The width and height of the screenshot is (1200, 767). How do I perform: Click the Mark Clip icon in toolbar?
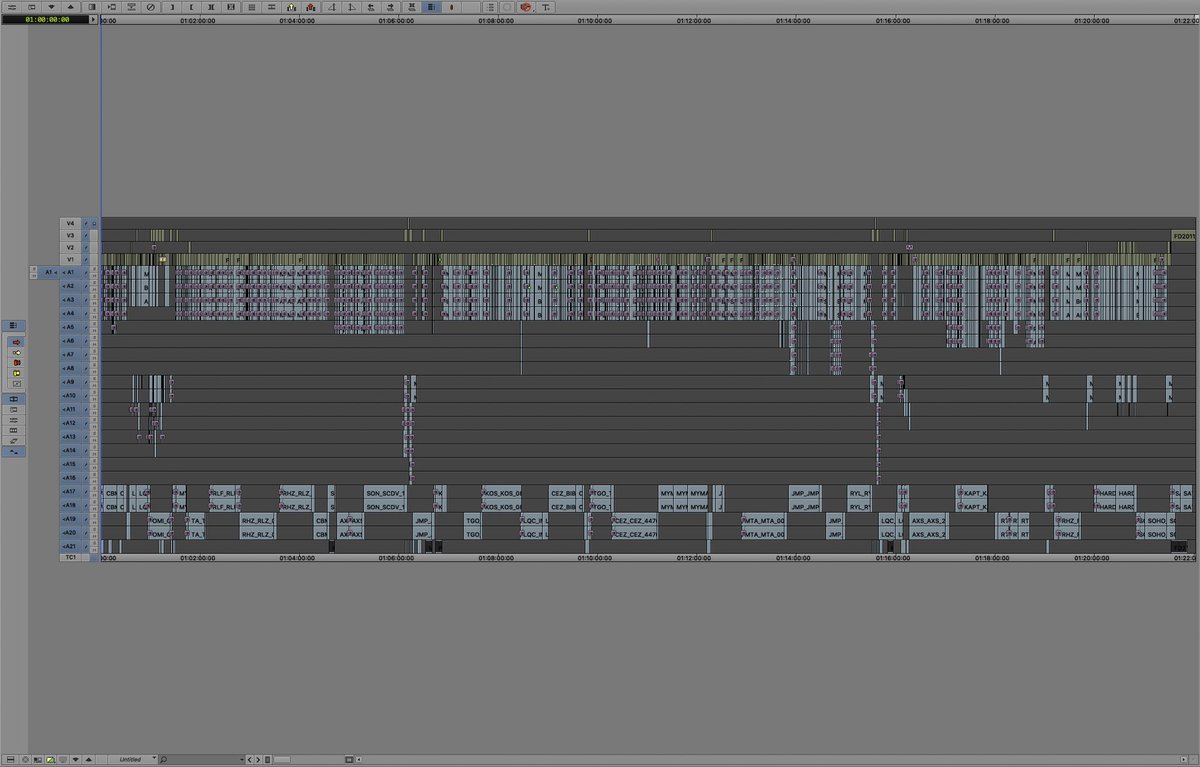click(x=211, y=7)
